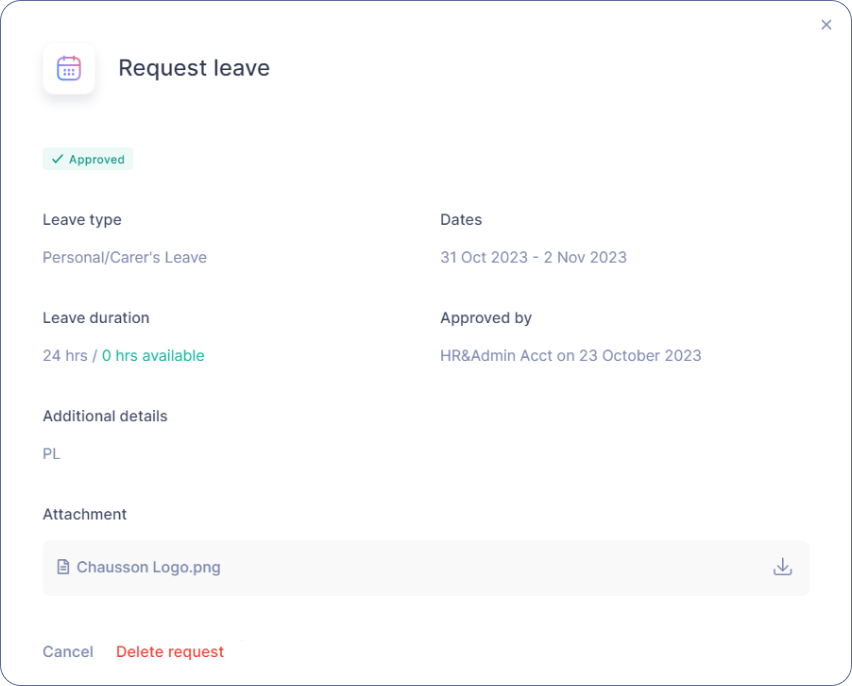
Task: Click the Delete request button
Action: tap(169, 651)
